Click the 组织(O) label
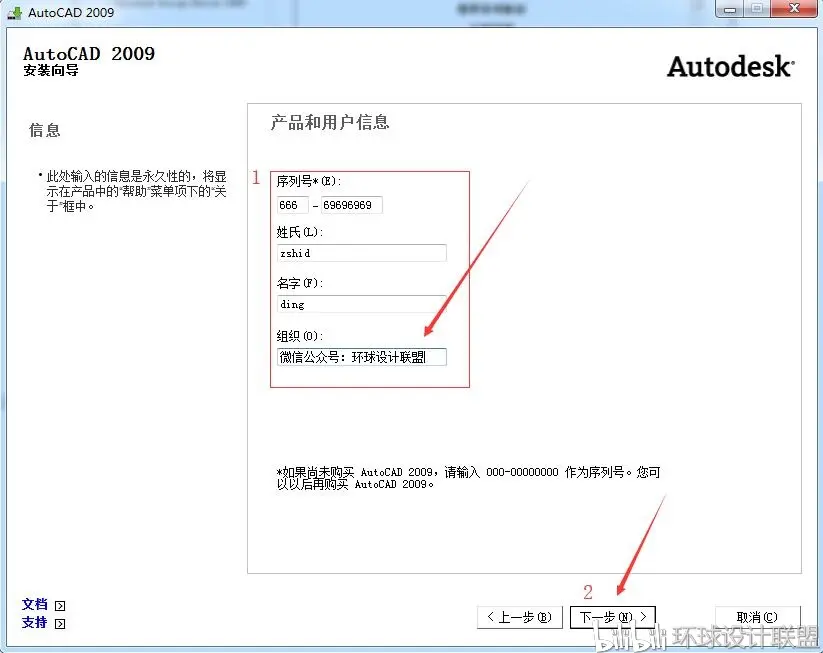Image resolution: width=823 pixels, height=653 pixels. [300, 336]
